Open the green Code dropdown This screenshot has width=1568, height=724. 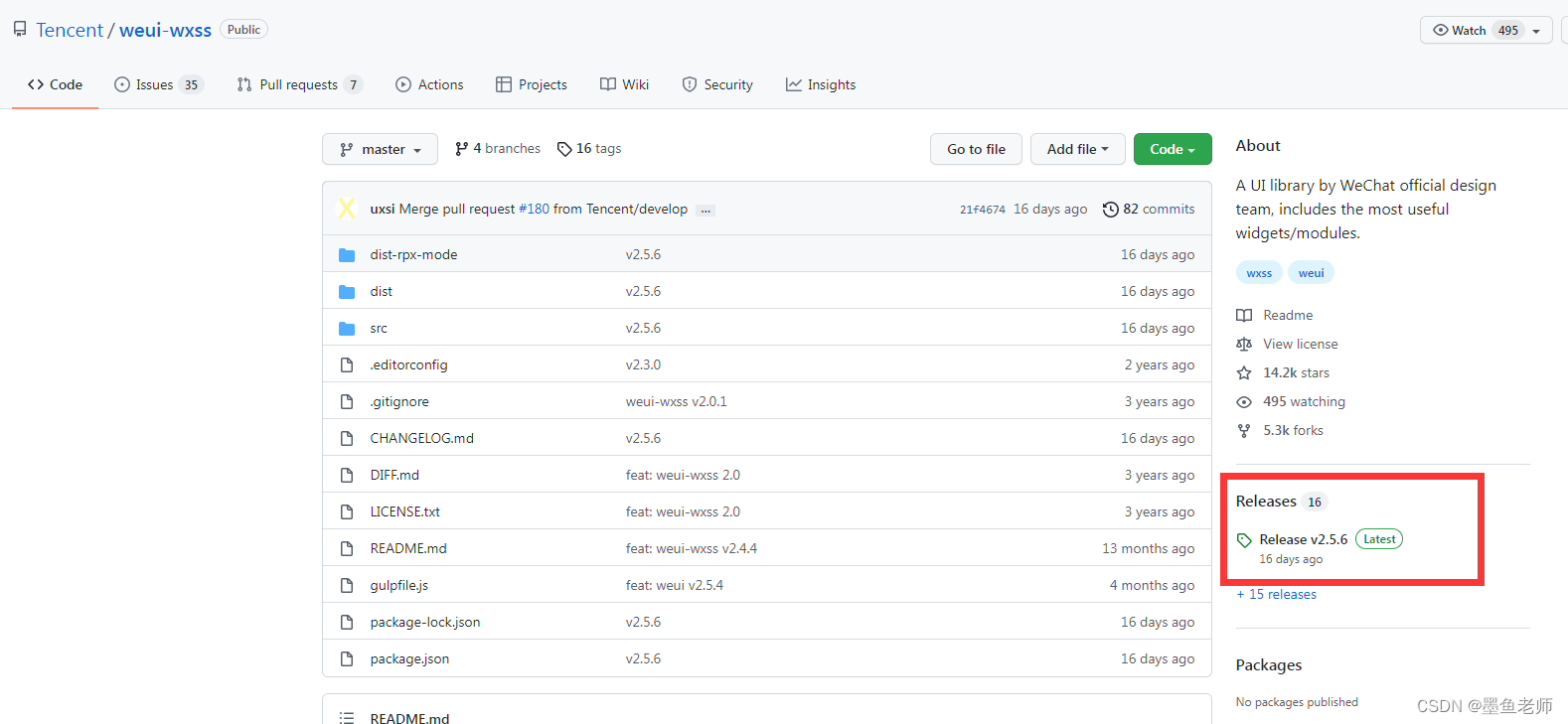pos(1173,149)
